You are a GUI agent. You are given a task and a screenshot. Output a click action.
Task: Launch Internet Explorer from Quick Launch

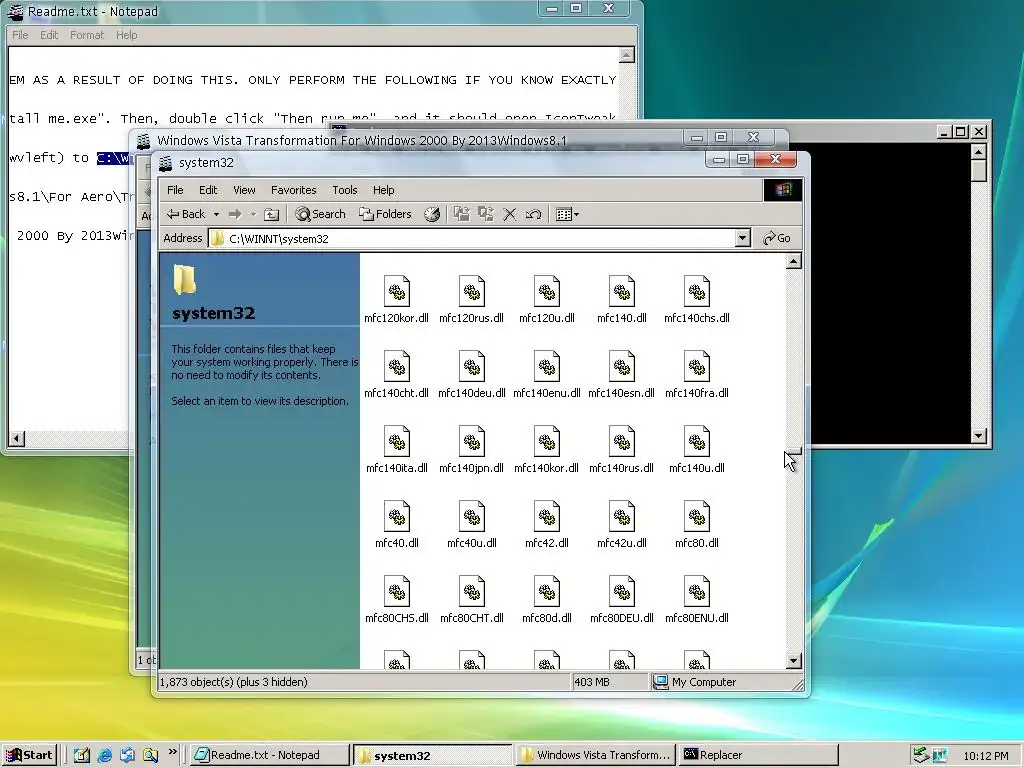click(x=104, y=755)
